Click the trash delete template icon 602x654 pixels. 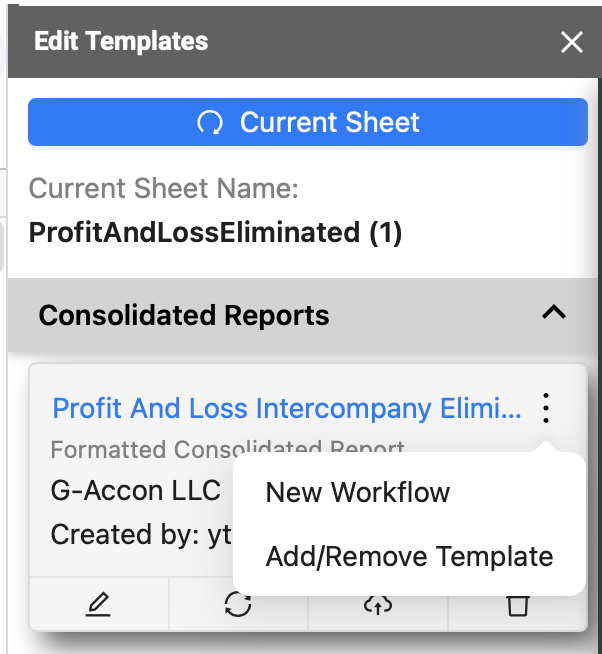point(518,606)
